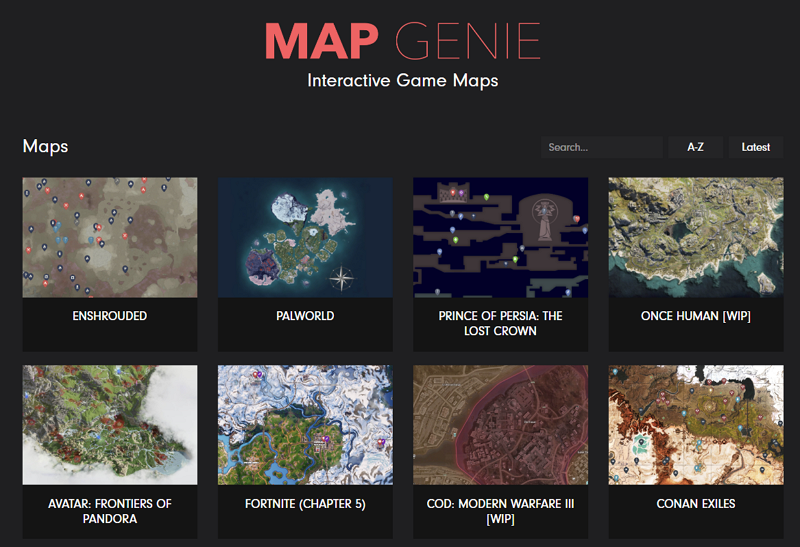Click the compass rose on Palworld map
Screen dimensions: 800x547
(x=342, y=279)
